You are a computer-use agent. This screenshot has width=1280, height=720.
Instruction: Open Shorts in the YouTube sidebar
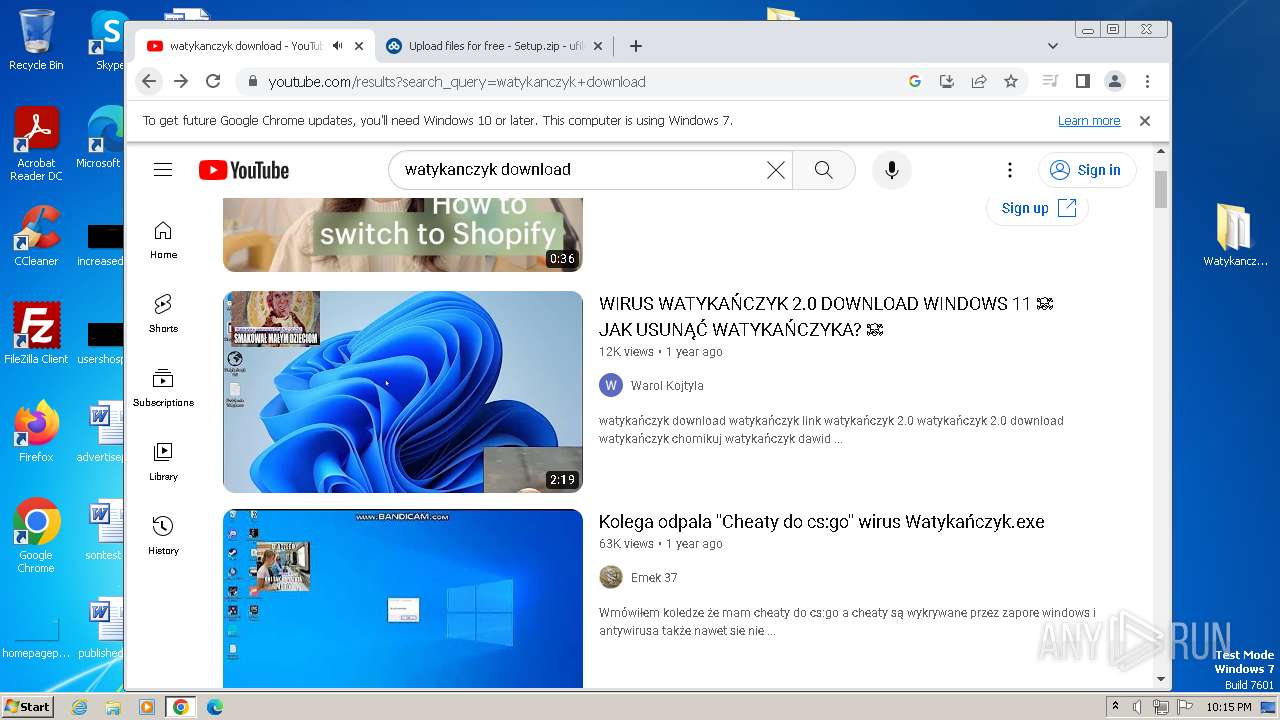[163, 314]
